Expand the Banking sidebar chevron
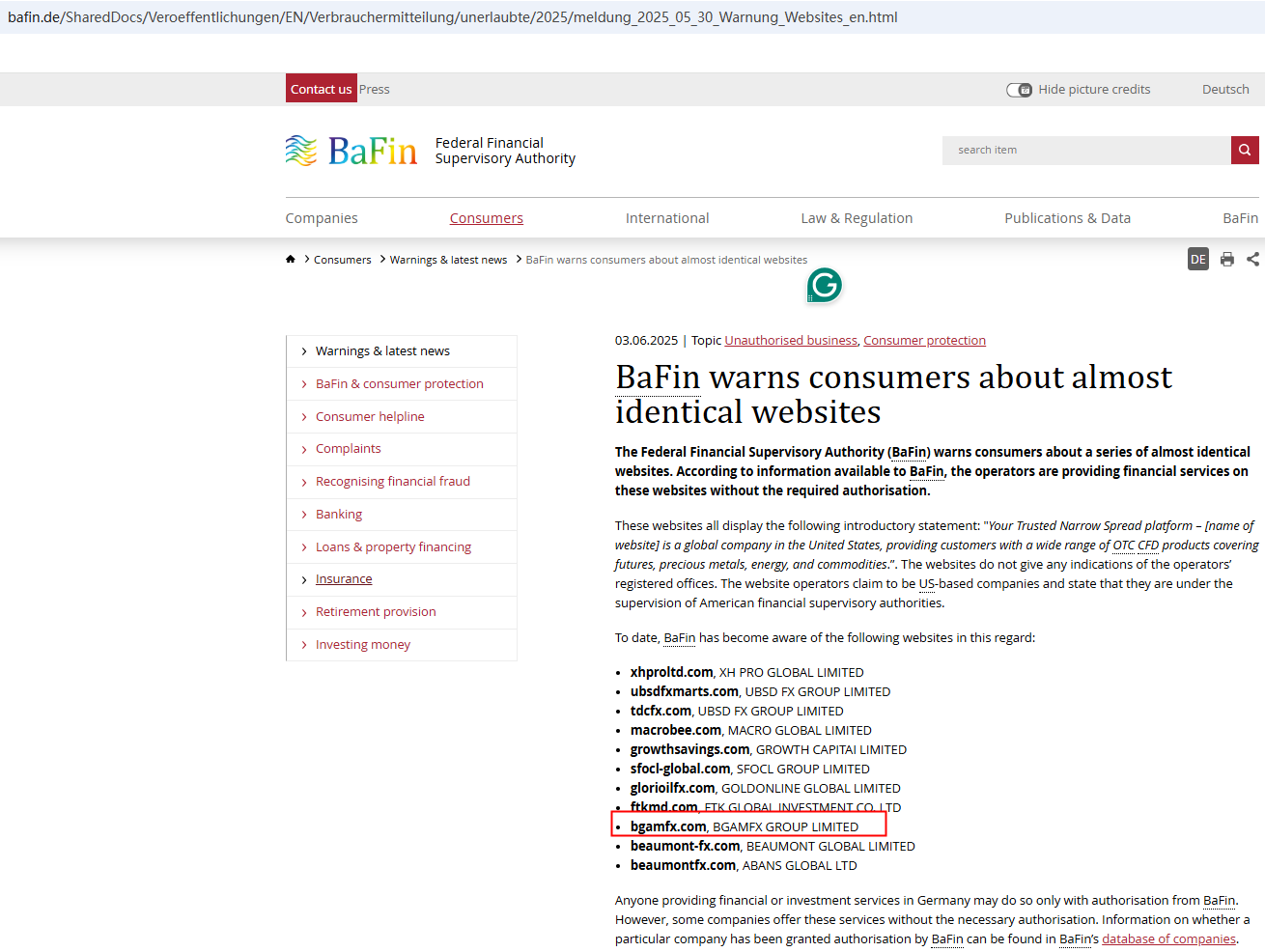Viewport: 1265px width, 952px height. click(x=304, y=515)
